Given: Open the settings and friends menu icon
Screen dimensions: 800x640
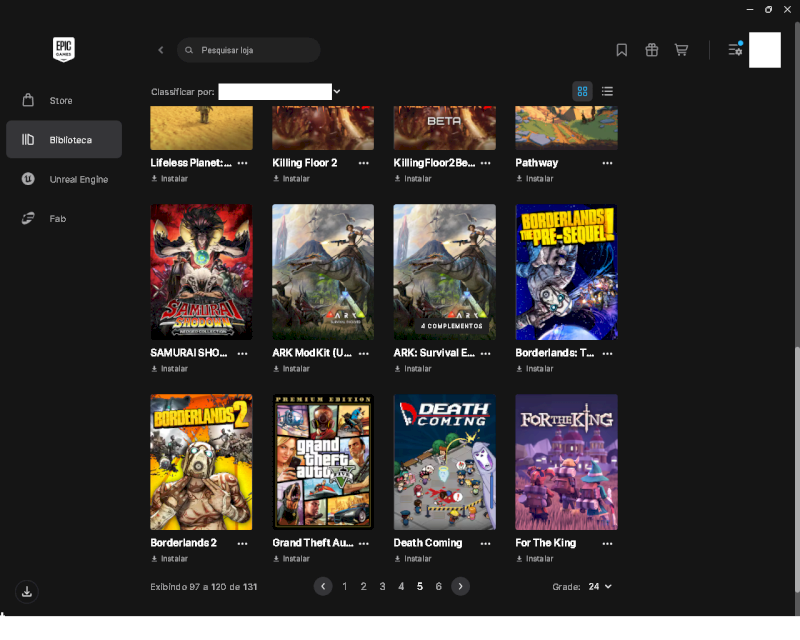Looking at the screenshot, I should coord(735,50).
